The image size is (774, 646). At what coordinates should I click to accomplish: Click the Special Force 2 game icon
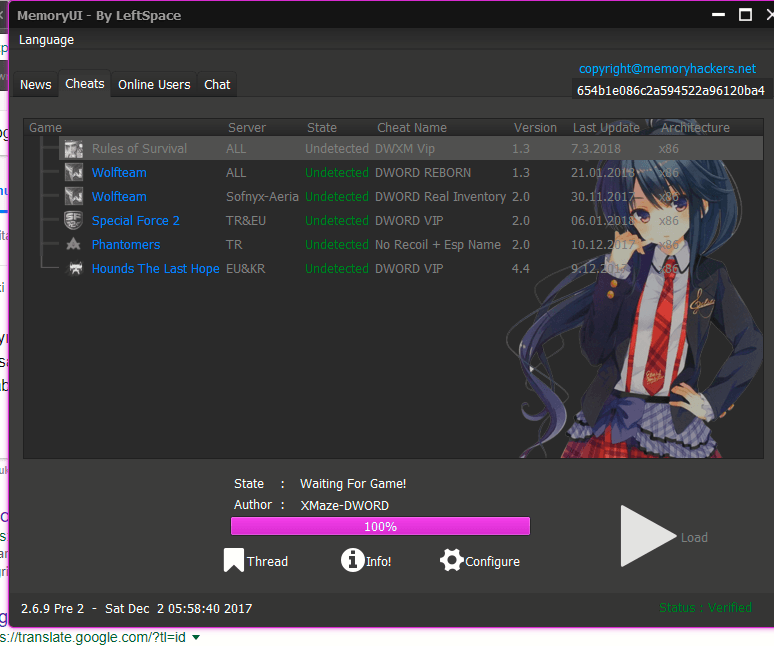tap(74, 220)
